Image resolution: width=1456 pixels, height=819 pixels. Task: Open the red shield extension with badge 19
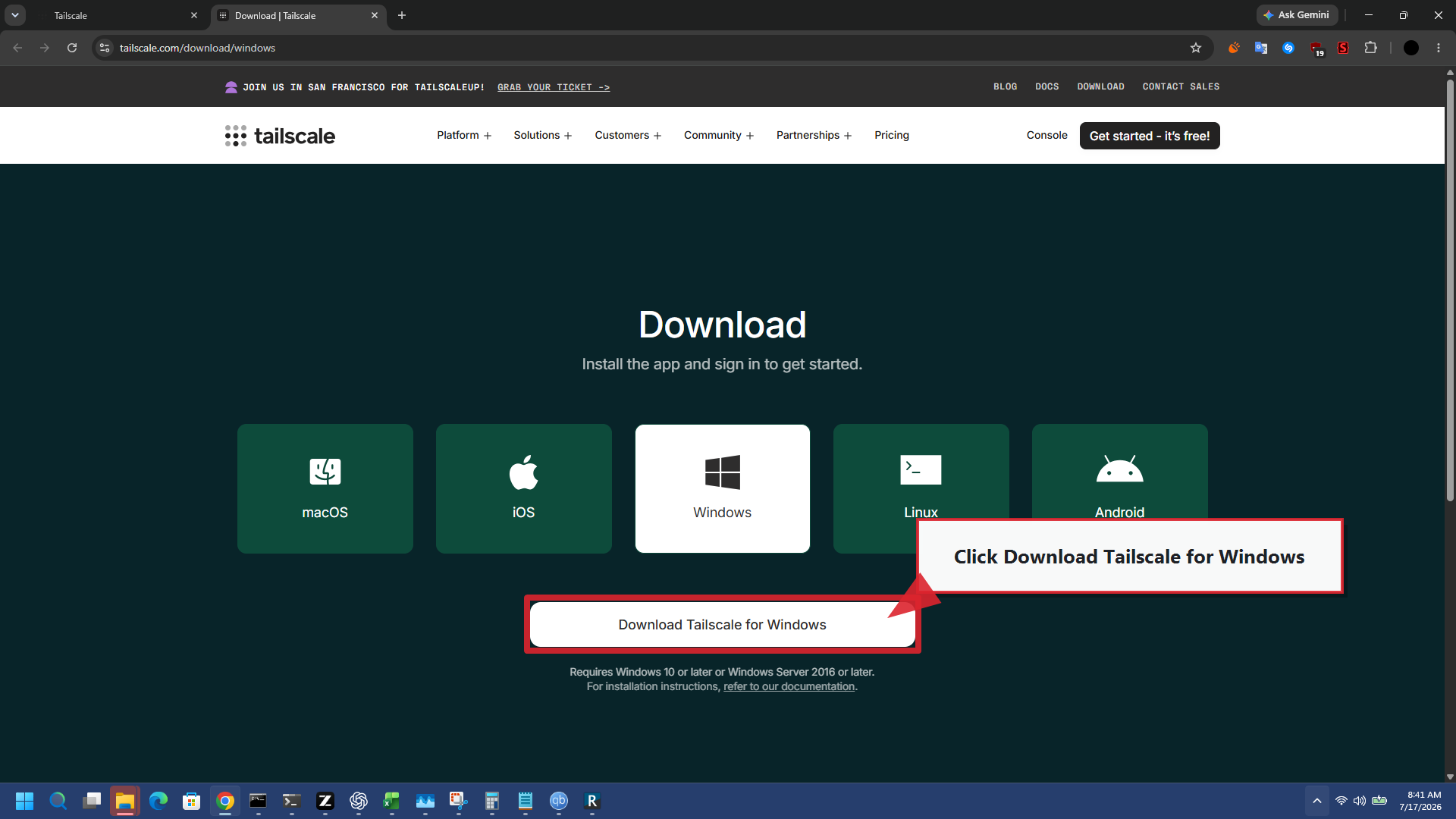point(1316,48)
